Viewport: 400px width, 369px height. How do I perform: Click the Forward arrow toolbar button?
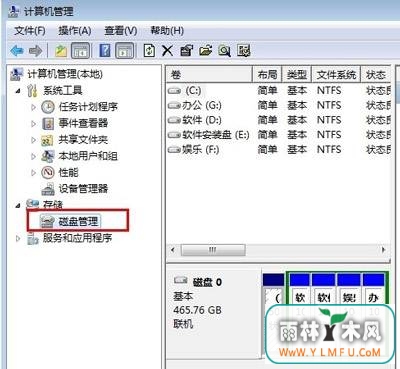point(35,51)
